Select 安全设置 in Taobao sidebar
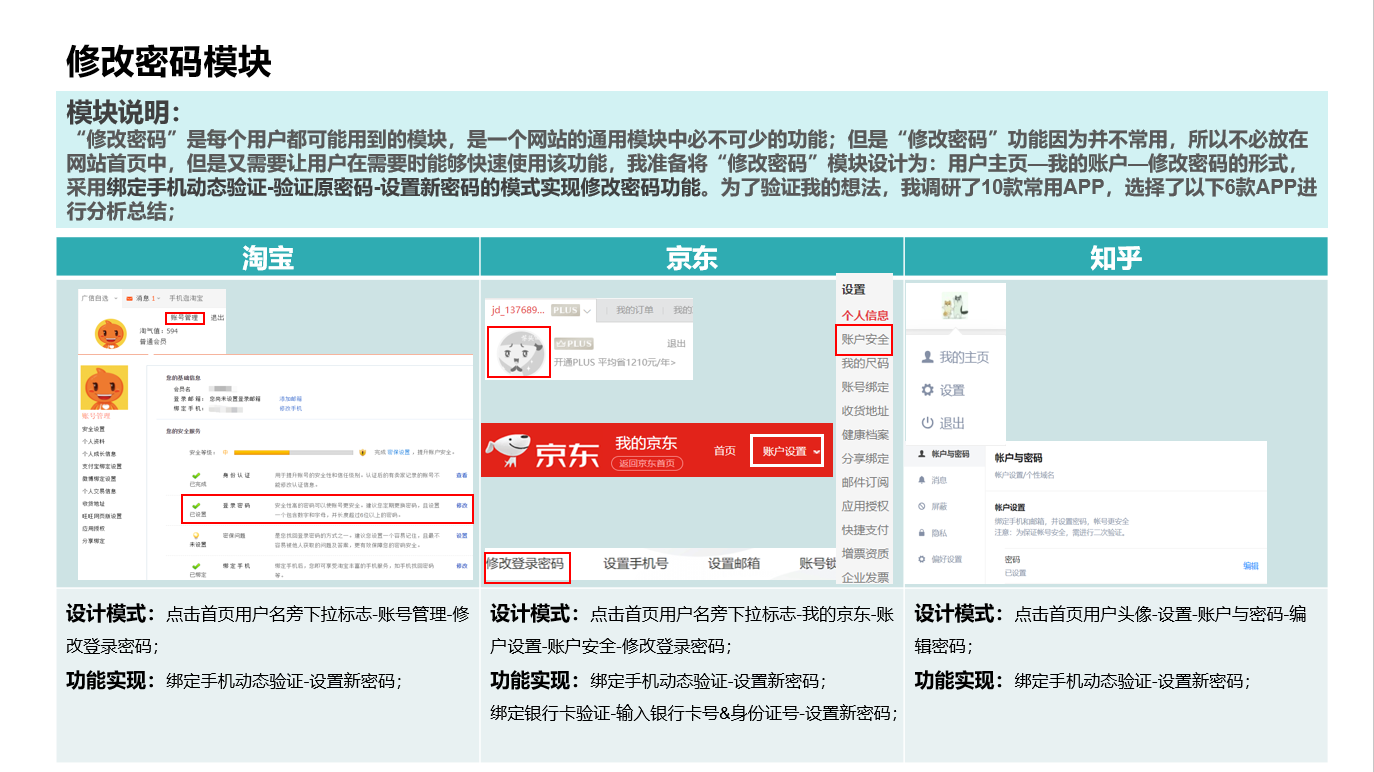This screenshot has height=772, width=1374. (93, 428)
